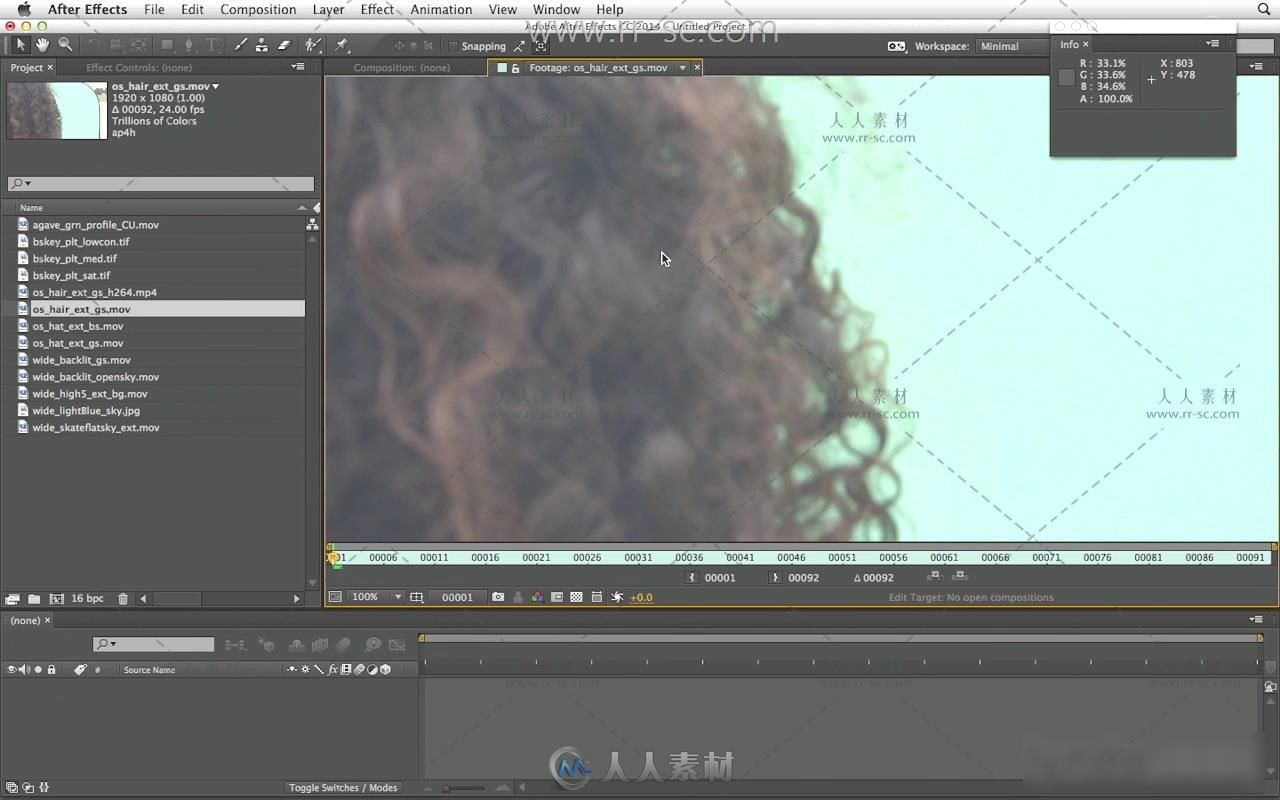This screenshot has height=800, width=1280.
Task: Expand or collapse Layer Switches pane
Action: (x=10, y=788)
